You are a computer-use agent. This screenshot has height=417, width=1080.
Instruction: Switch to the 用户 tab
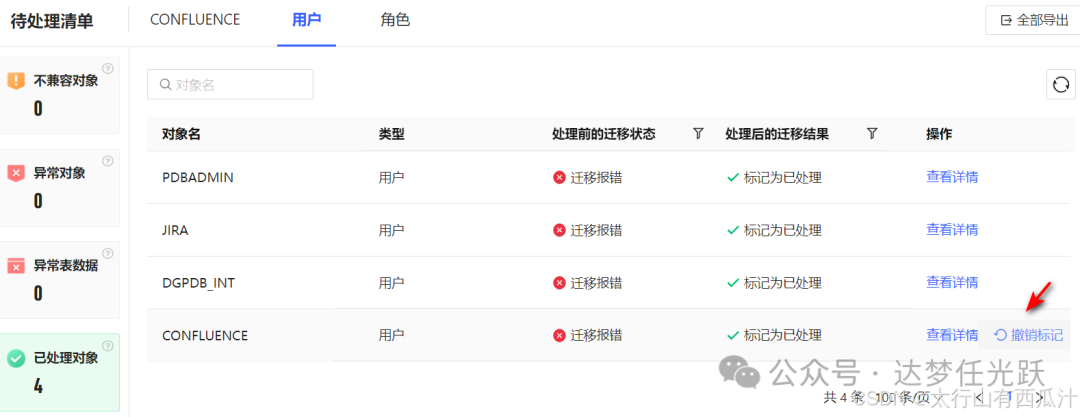click(306, 20)
